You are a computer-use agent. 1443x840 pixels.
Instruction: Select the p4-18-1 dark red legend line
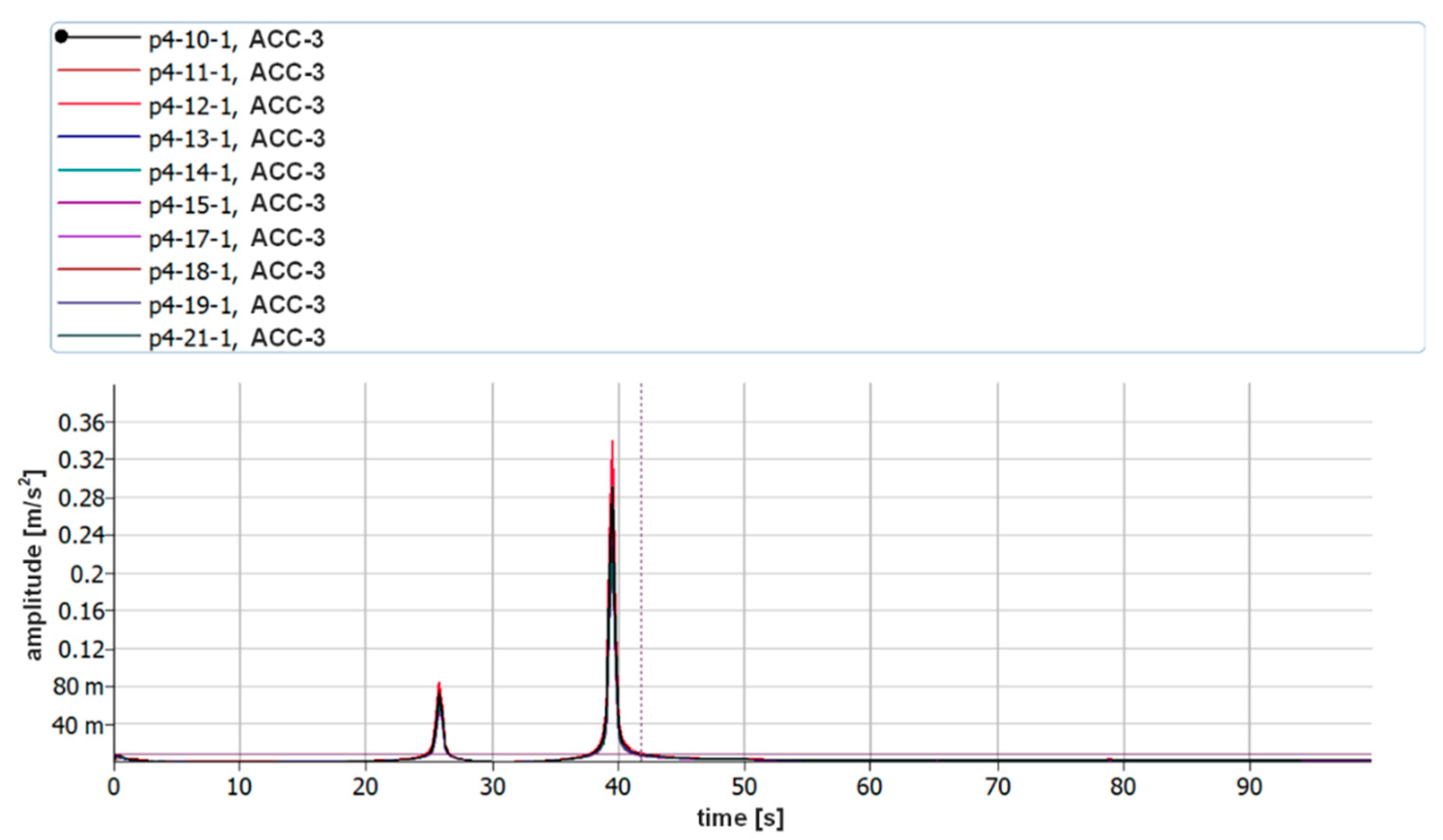[x=99, y=269]
